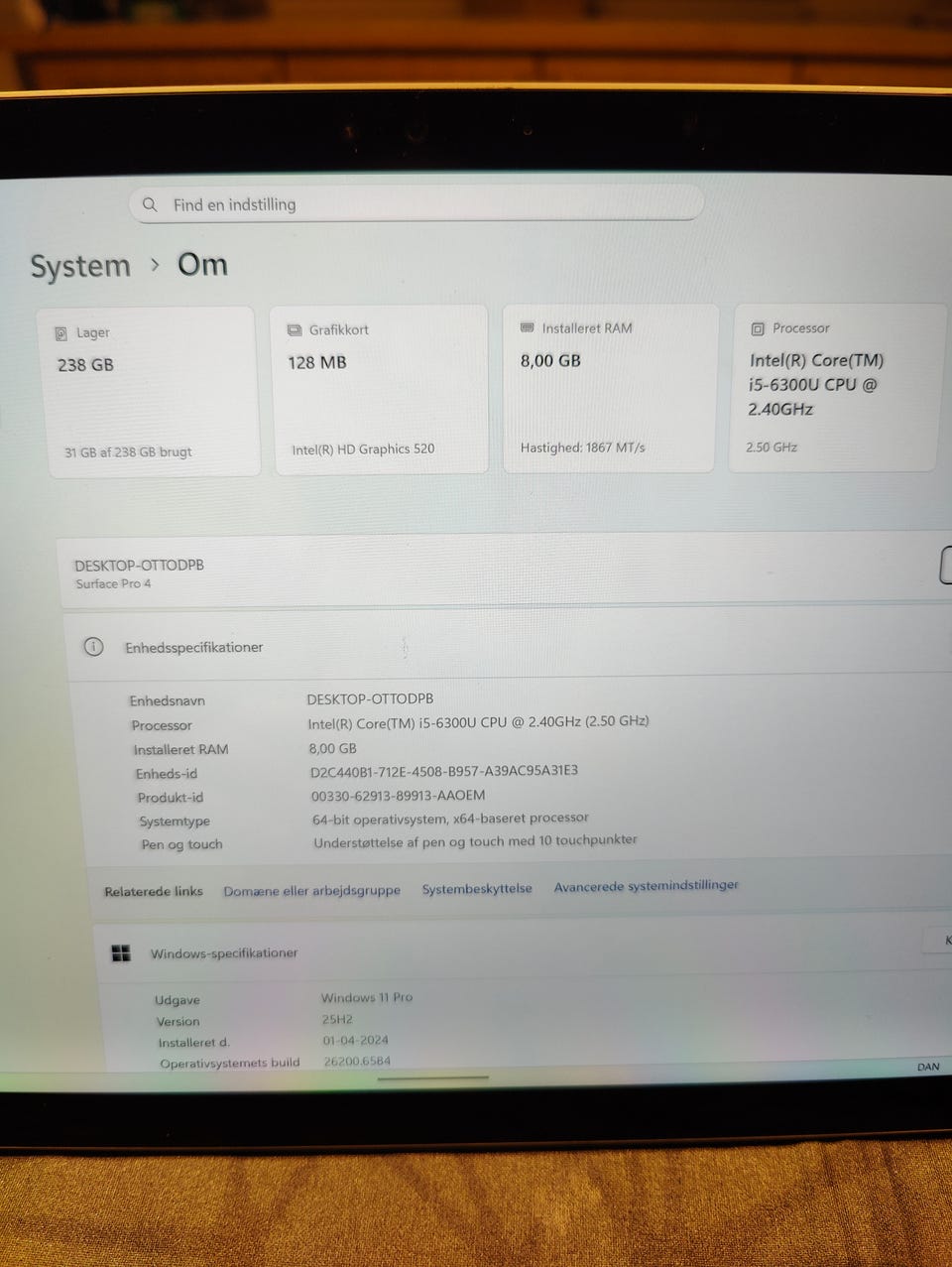Viewport: 952px width, 1267px height.
Task: Click the Processor chip icon
Action: [x=758, y=328]
